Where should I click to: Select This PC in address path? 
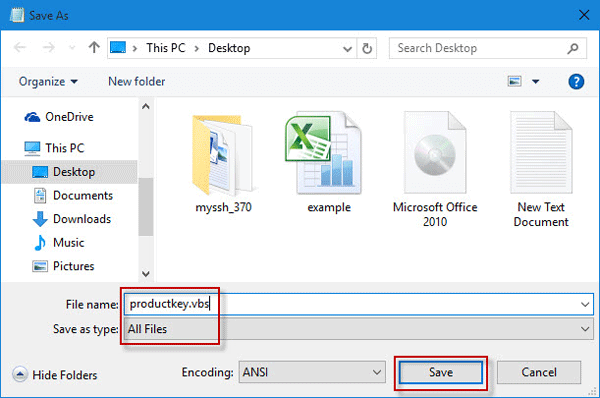pos(166,48)
